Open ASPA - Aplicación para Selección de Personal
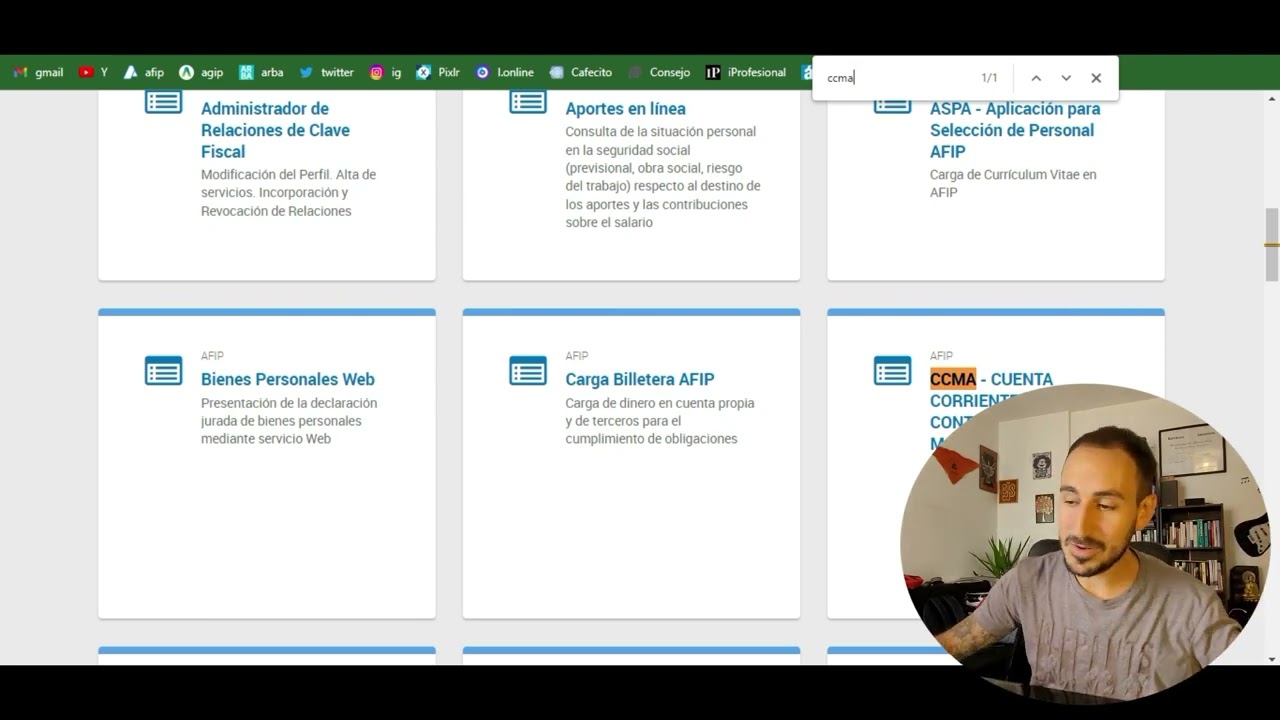The image size is (1280, 720). [1015, 130]
